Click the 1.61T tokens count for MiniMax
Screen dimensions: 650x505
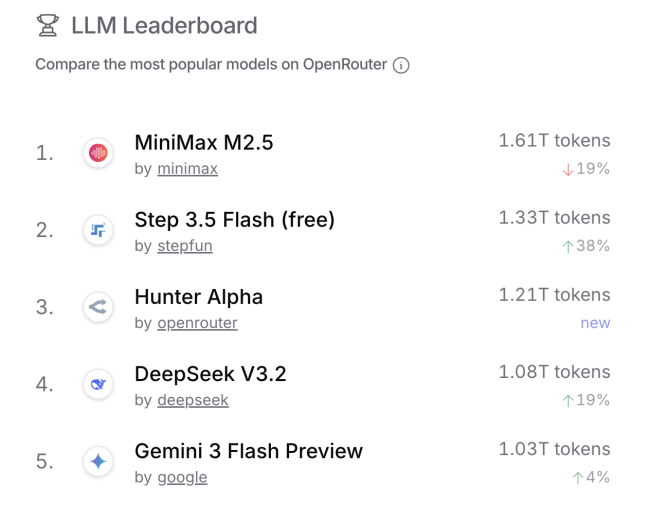(554, 141)
